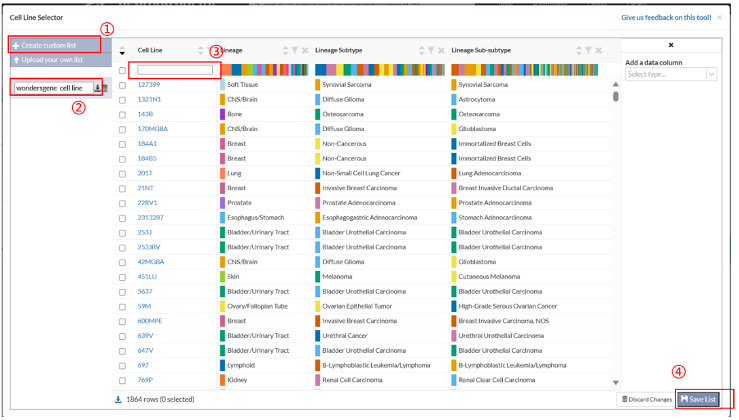The image size is (739, 420).
Task: Download the wondersgene cell line list
Action: pyautogui.click(x=97, y=88)
